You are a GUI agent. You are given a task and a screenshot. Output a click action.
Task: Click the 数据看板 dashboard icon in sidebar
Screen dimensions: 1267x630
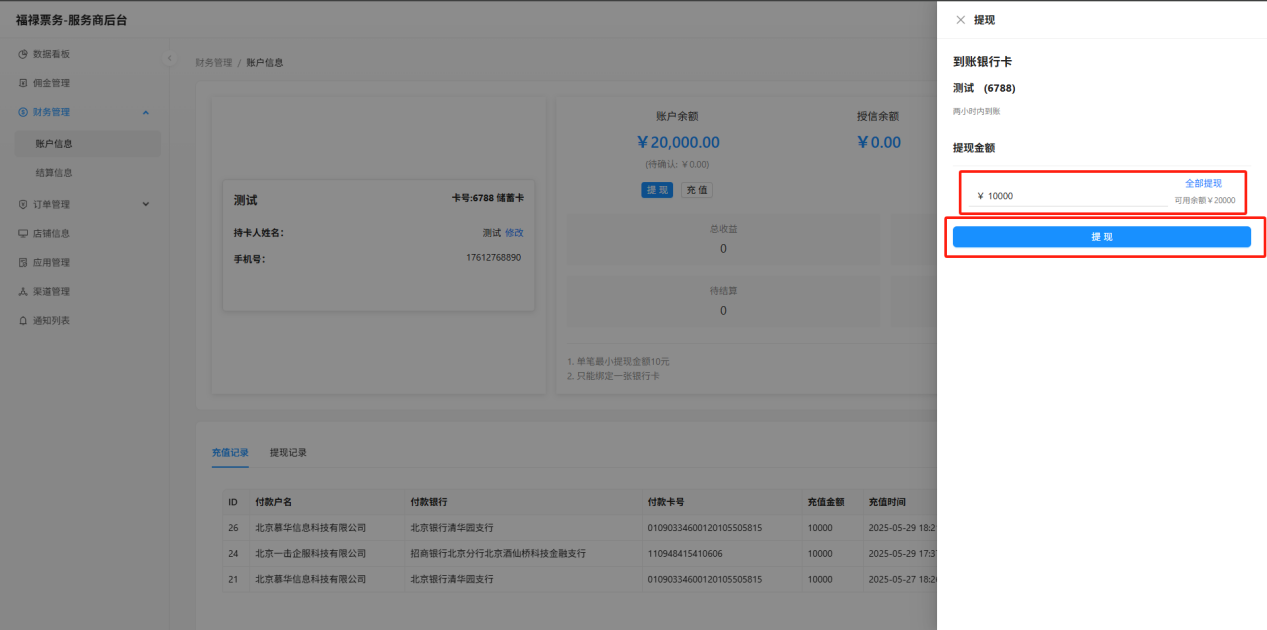click(23, 54)
